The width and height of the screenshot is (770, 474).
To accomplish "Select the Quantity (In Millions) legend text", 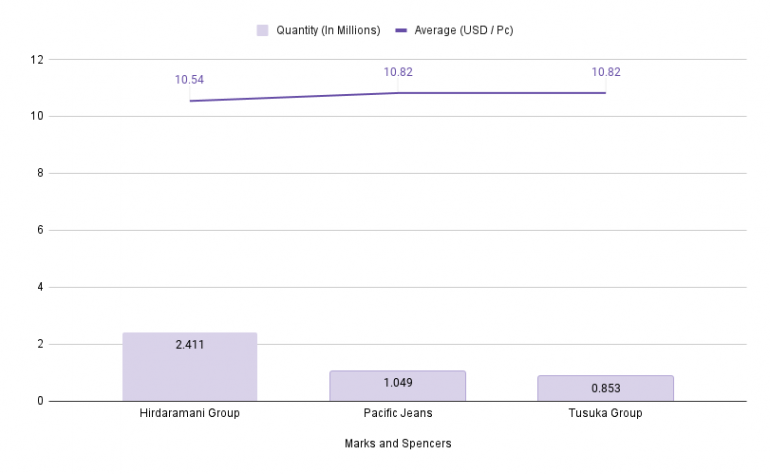I will 328,30.
